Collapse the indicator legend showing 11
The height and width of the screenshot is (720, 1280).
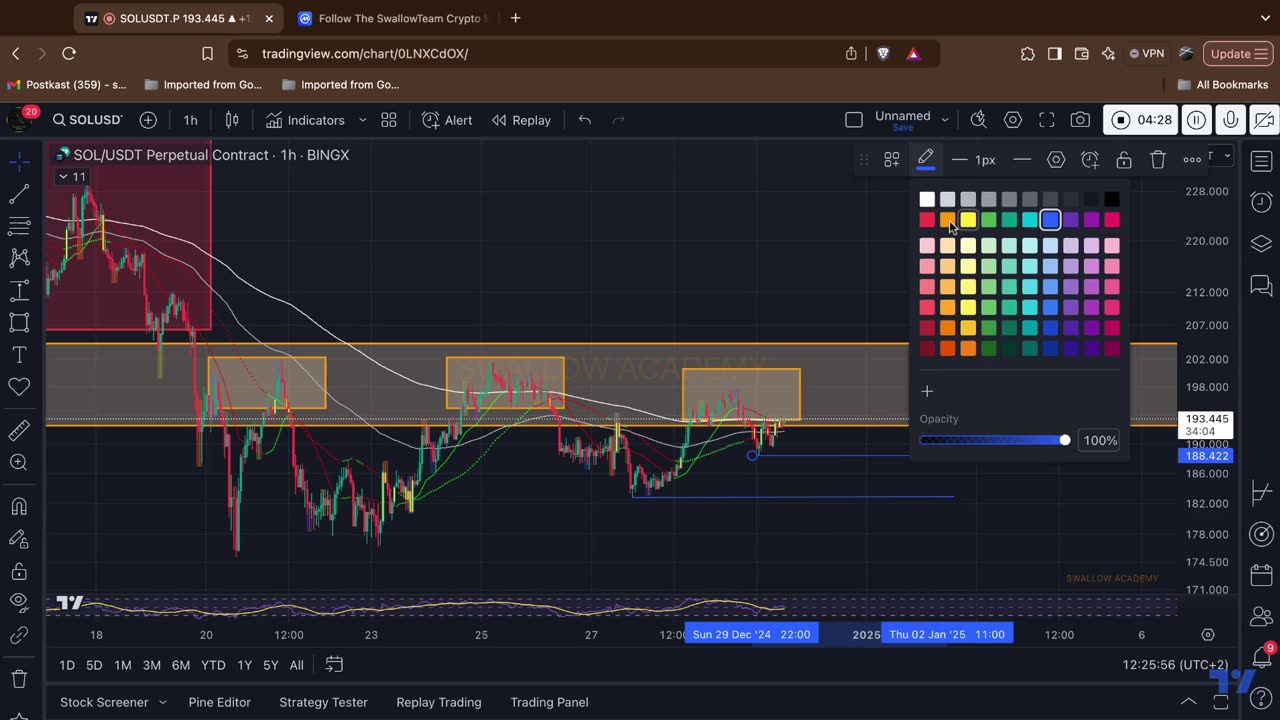coord(72,177)
